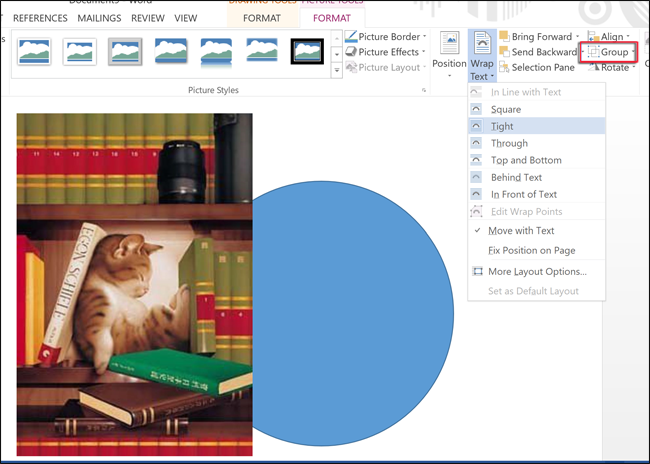Choose Through wrapping option

coord(536,143)
